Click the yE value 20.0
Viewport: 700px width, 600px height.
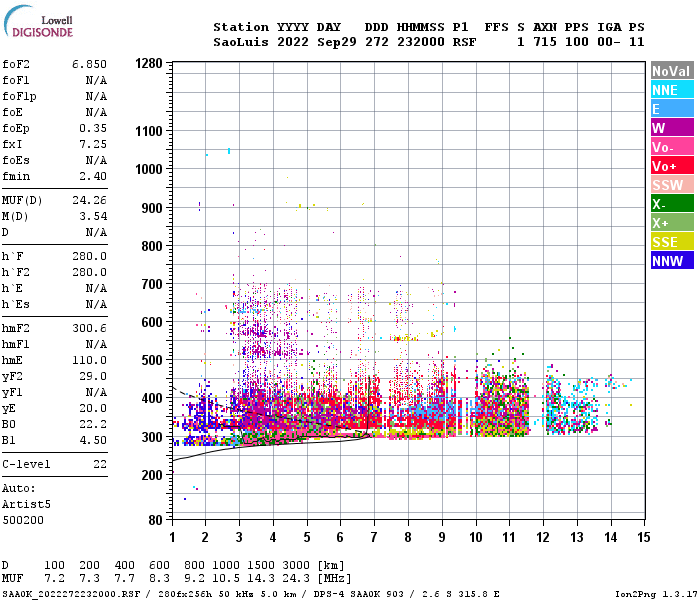tap(93, 408)
